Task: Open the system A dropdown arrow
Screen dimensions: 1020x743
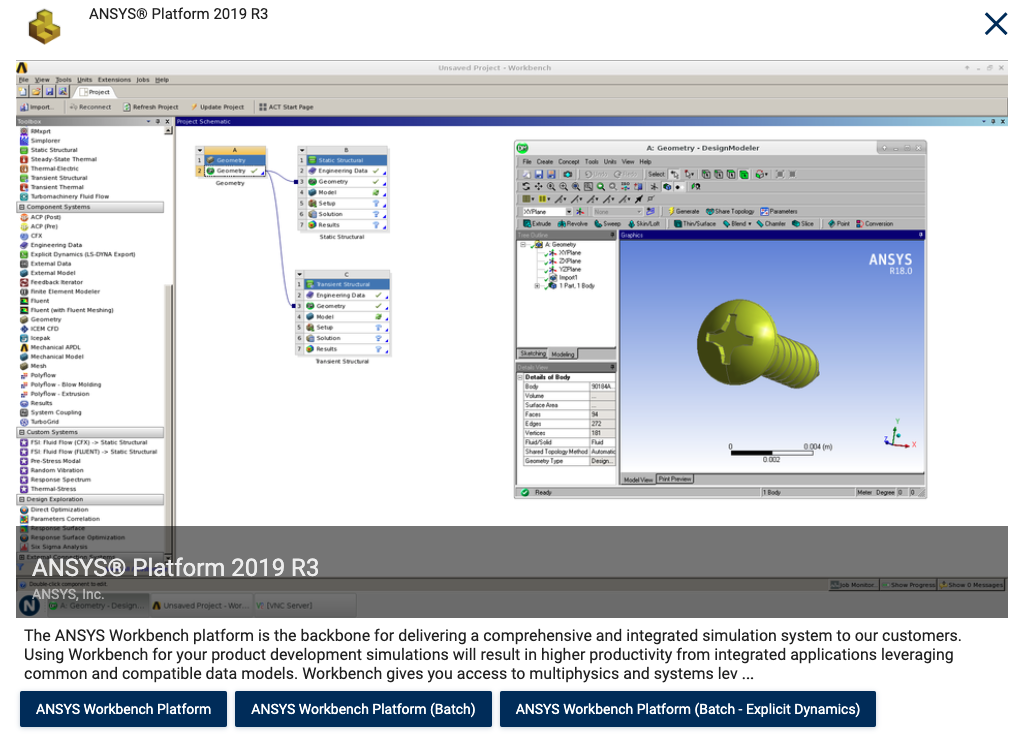Action: tap(200, 150)
